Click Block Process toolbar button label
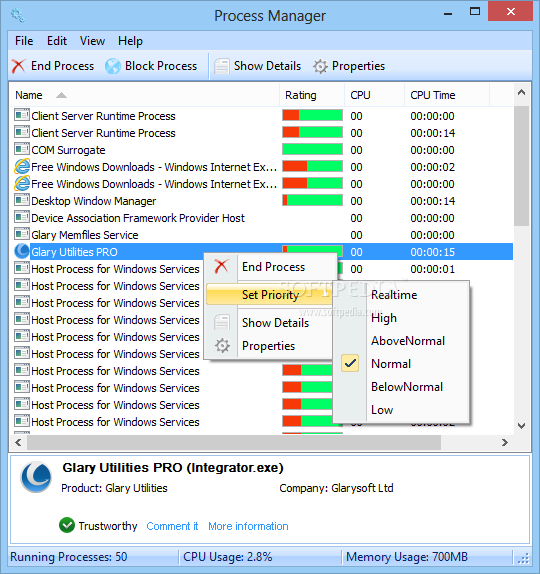The height and width of the screenshot is (574, 540). (x=161, y=66)
